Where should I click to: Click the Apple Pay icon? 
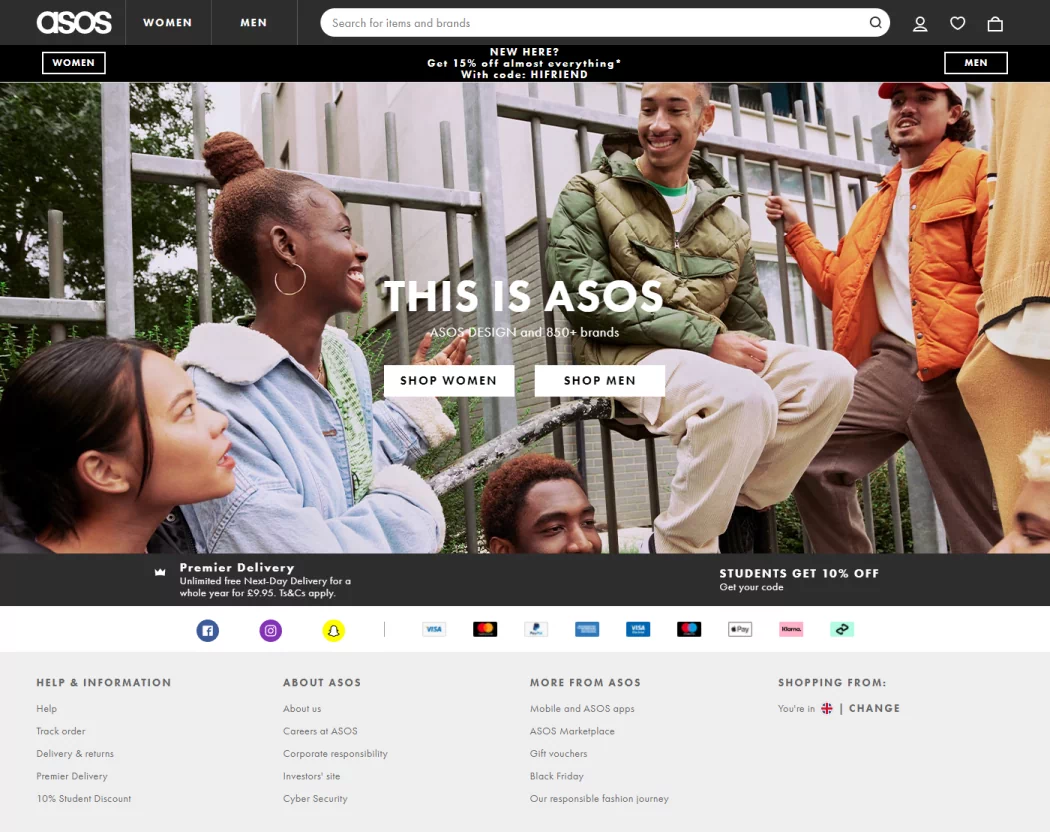pos(740,629)
